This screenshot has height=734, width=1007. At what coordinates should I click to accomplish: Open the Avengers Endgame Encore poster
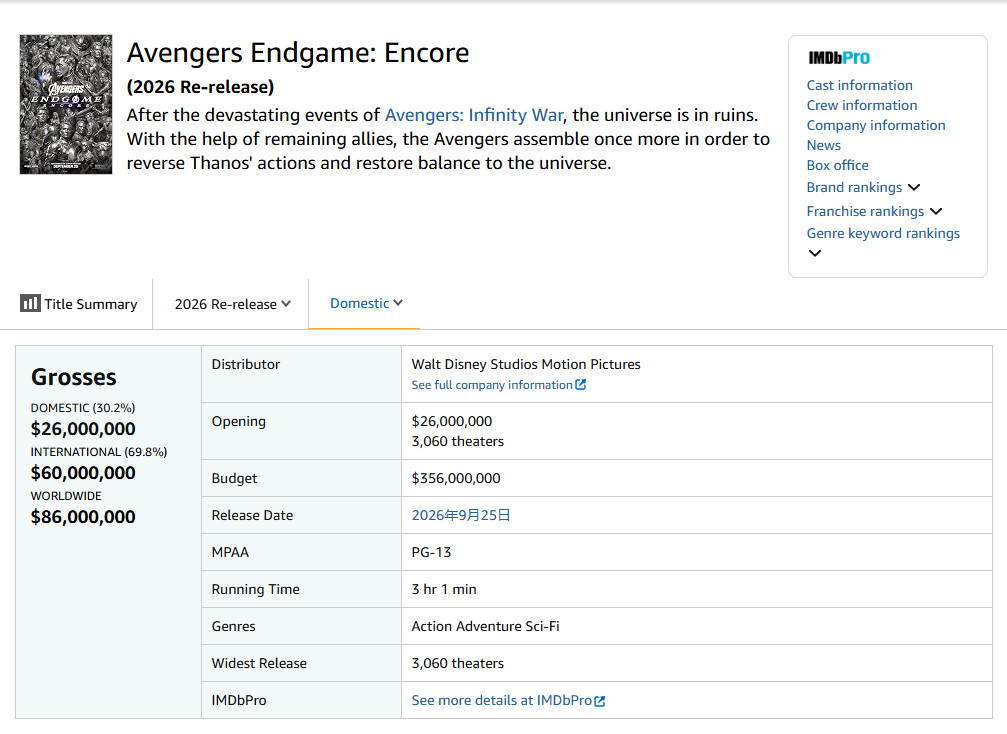click(66, 104)
